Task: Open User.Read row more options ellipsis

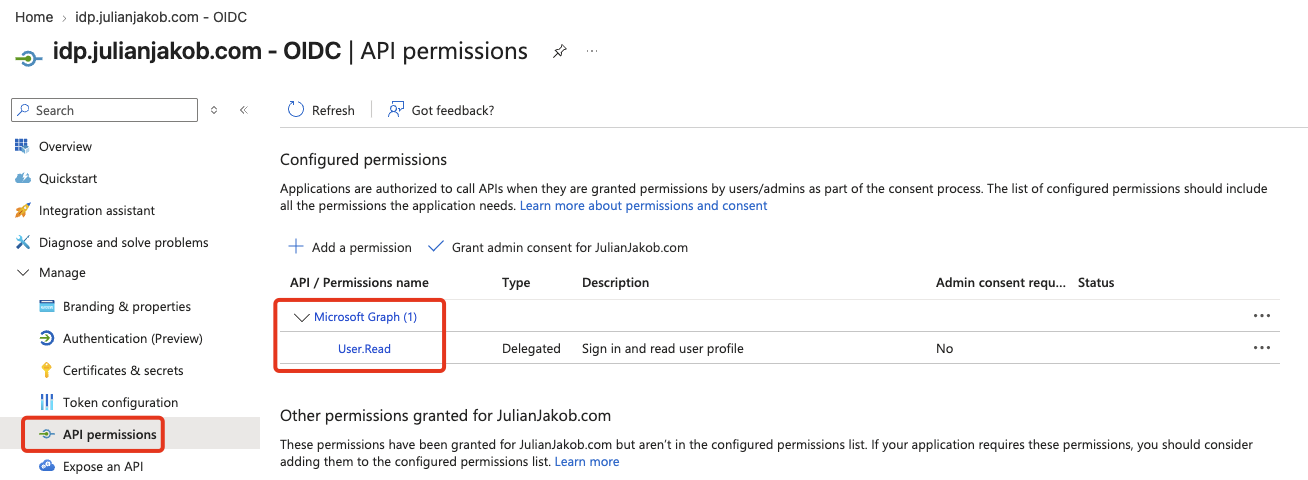Action: tap(1262, 348)
